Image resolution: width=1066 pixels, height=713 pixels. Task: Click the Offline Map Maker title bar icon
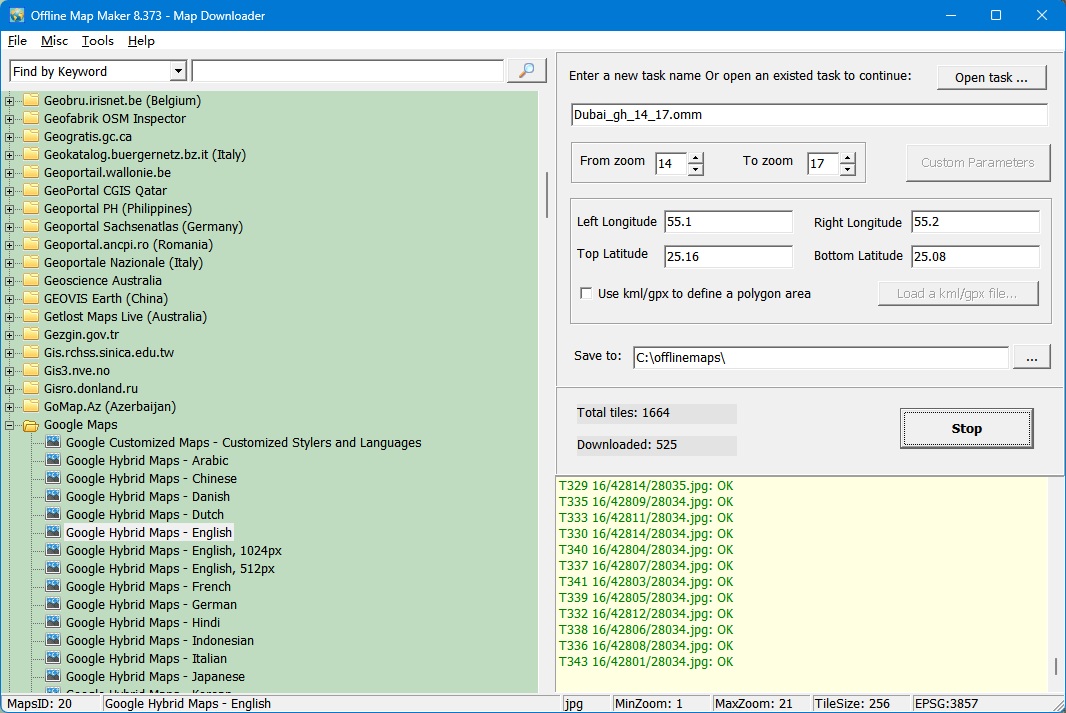tap(16, 15)
